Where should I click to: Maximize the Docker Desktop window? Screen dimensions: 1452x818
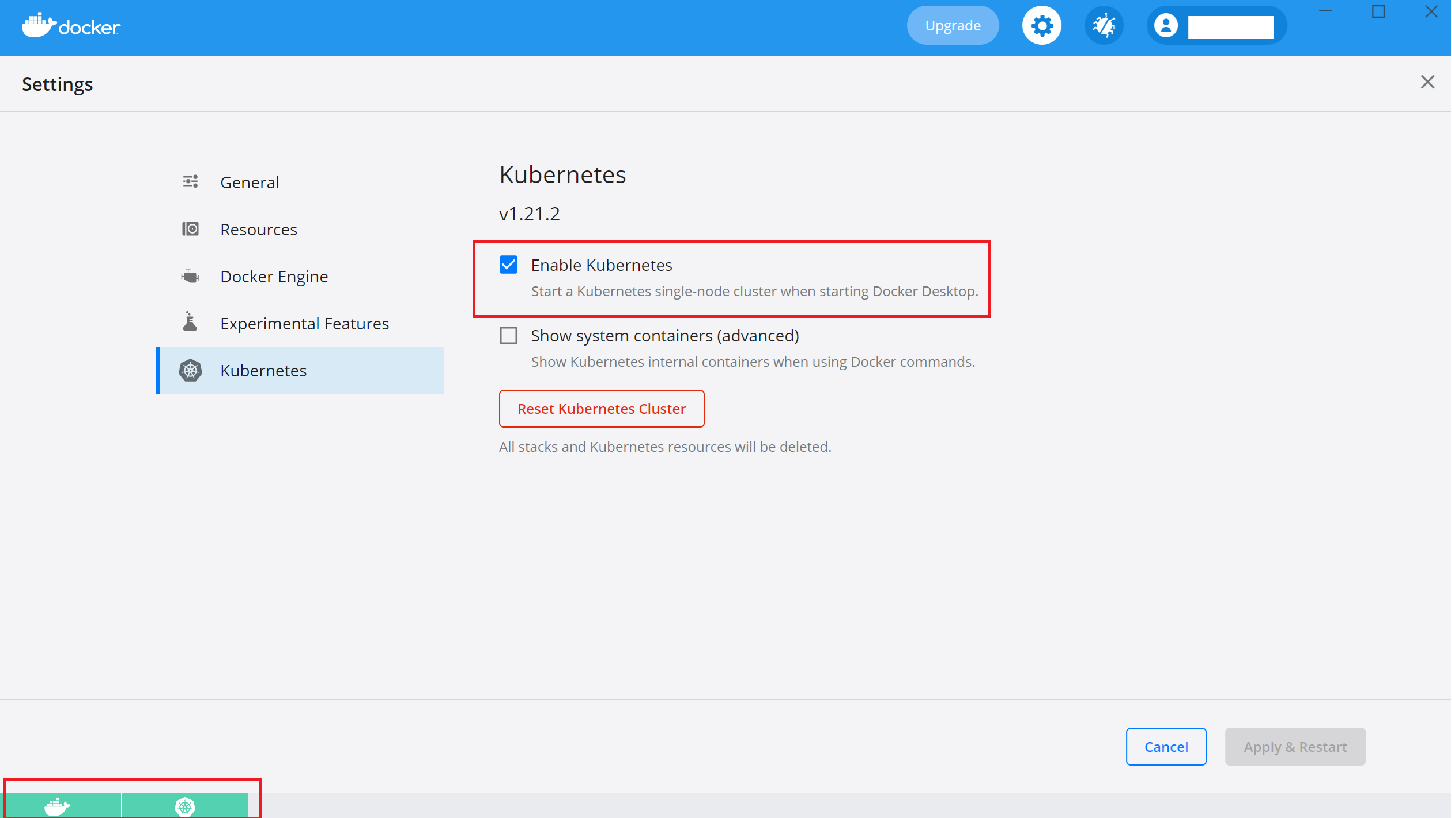[1378, 11]
